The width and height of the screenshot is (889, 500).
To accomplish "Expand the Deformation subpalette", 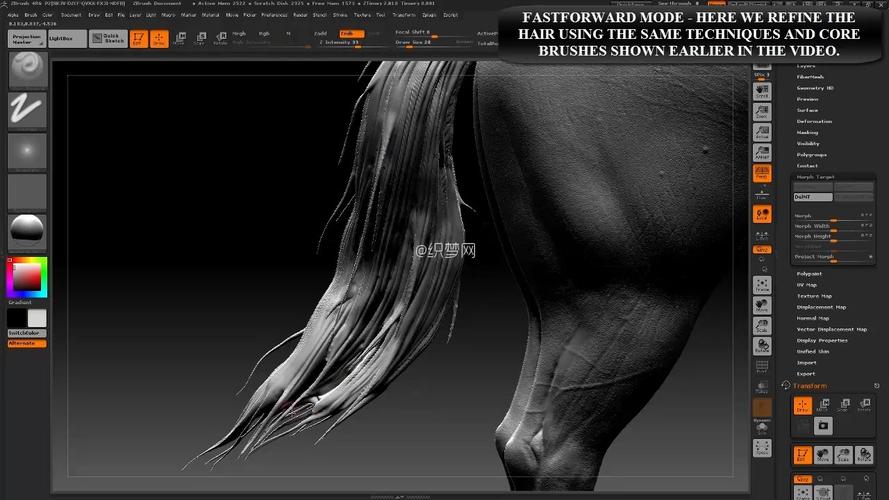I will [x=814, y=121].
